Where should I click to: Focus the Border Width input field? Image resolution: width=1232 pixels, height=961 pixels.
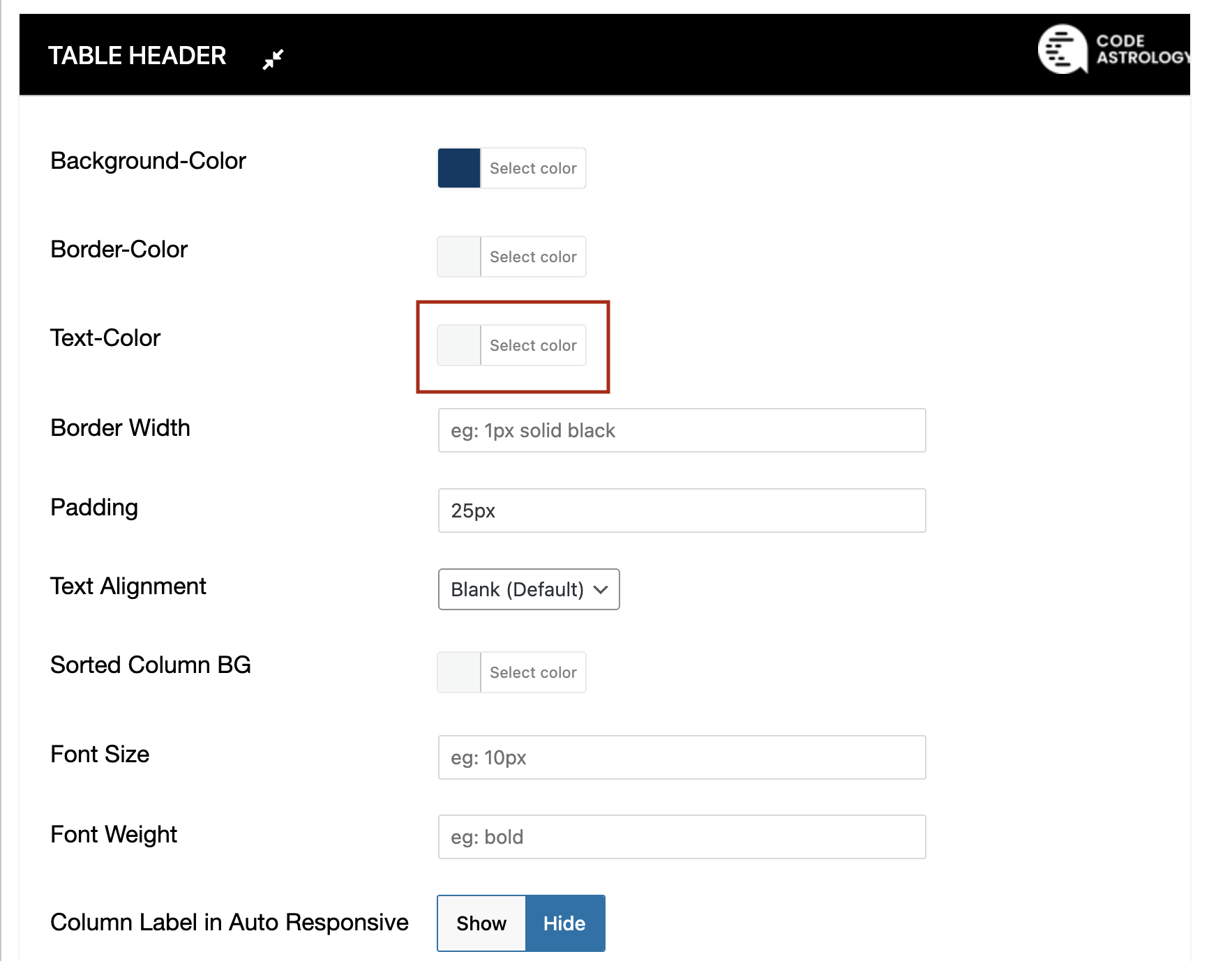click(x=682, y=430)
